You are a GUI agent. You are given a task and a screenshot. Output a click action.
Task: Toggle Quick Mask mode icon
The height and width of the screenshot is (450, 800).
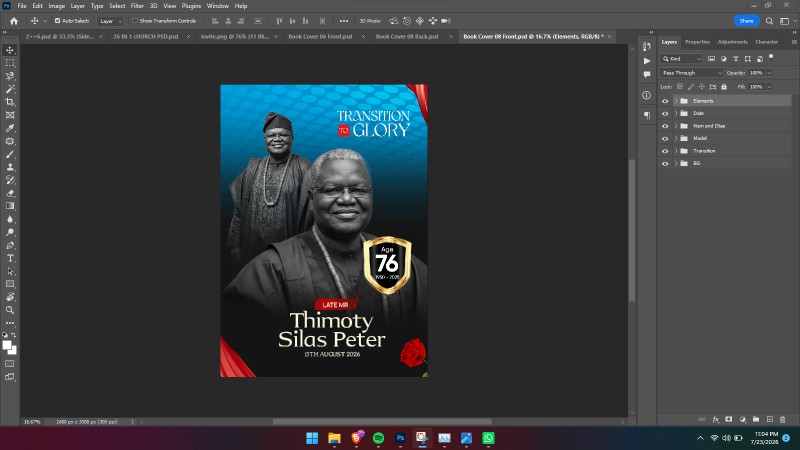click(x=10, y=364)
